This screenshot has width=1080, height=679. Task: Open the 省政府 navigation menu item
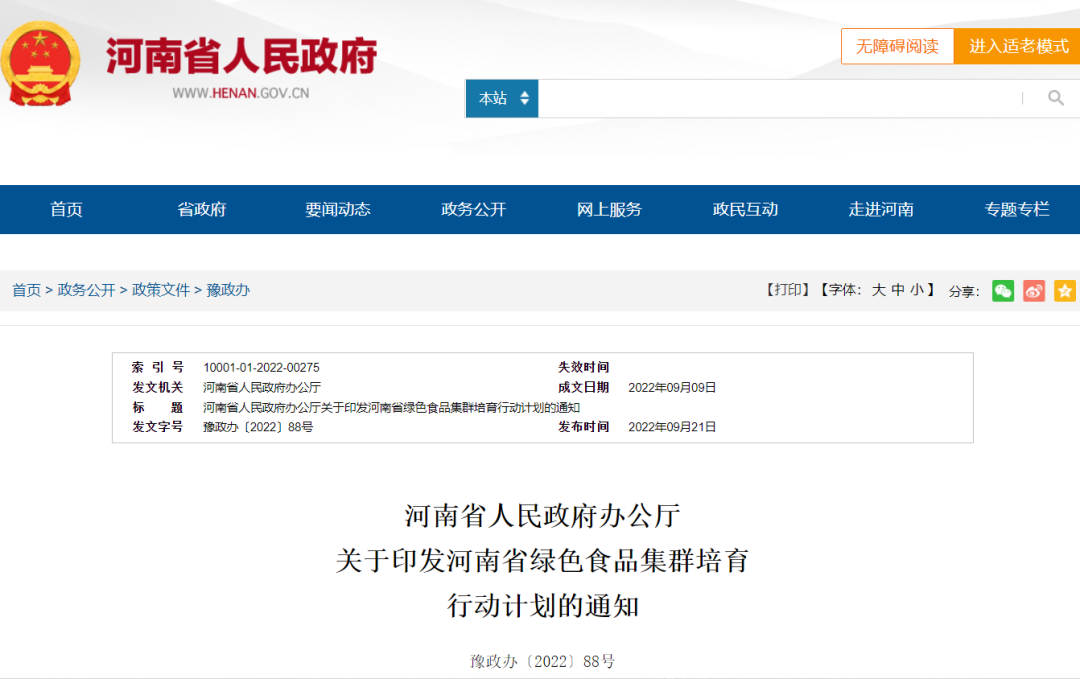point(202,209)
